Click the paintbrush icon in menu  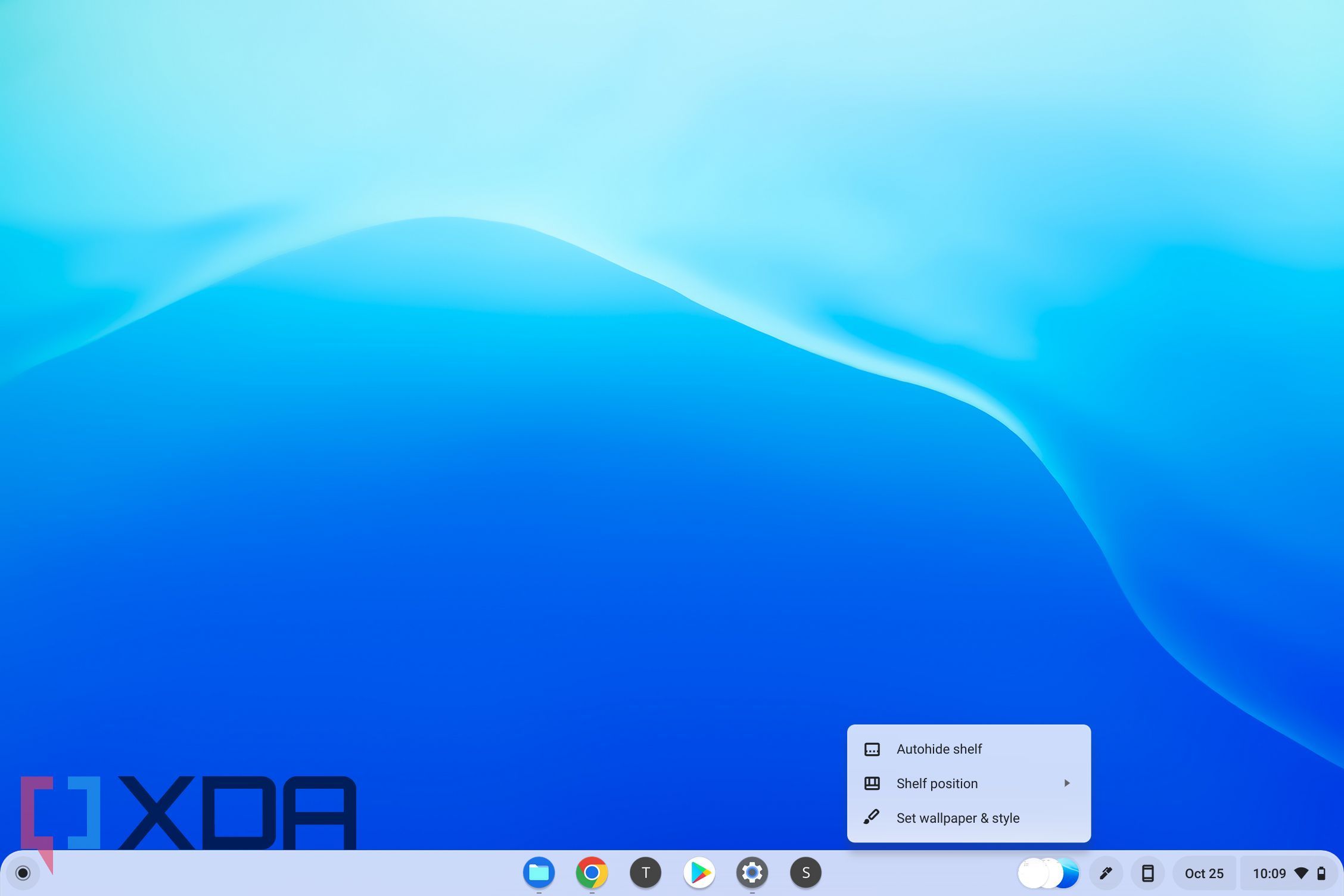pos(872,817)
